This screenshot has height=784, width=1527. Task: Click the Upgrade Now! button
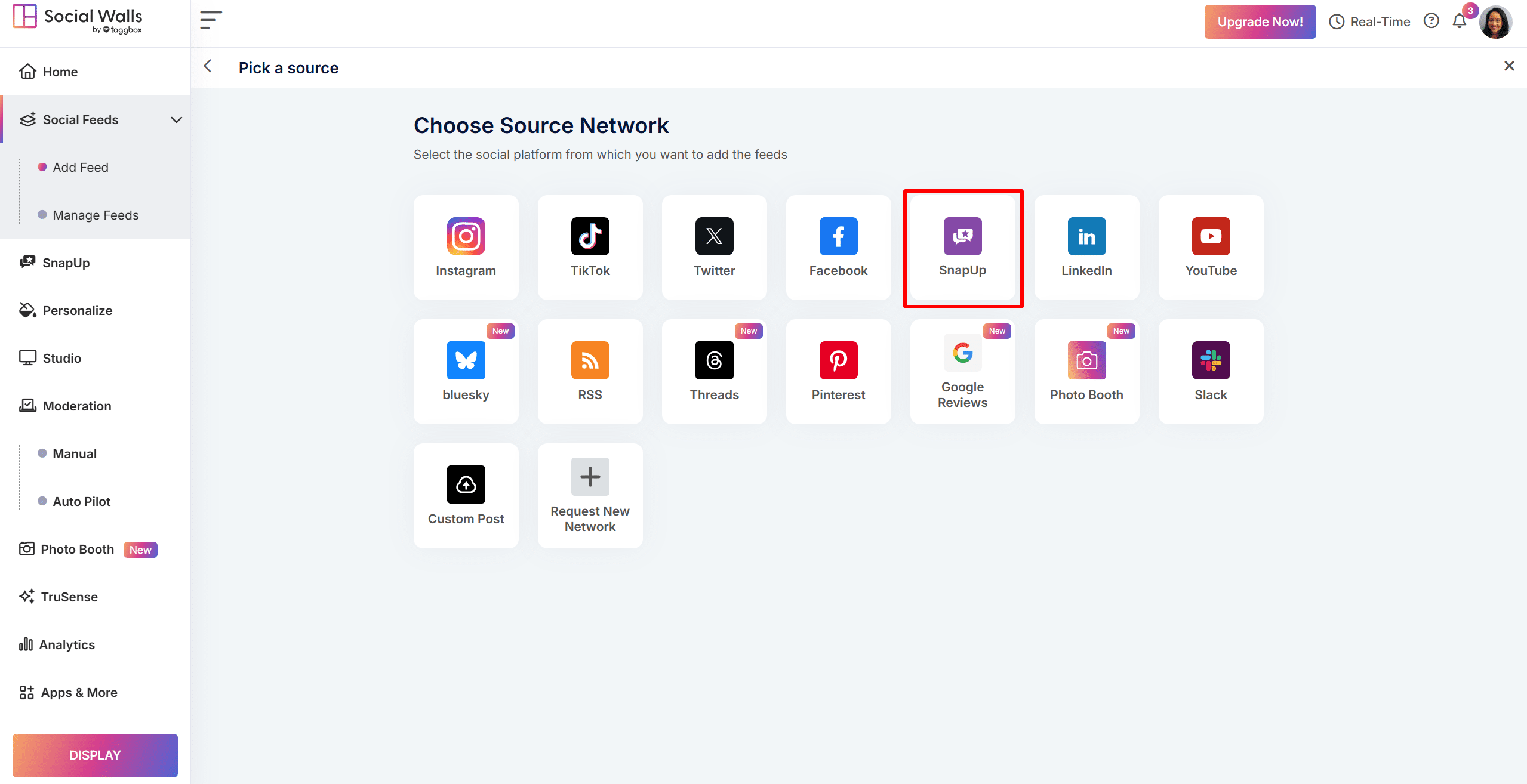tap(1260, 21)
